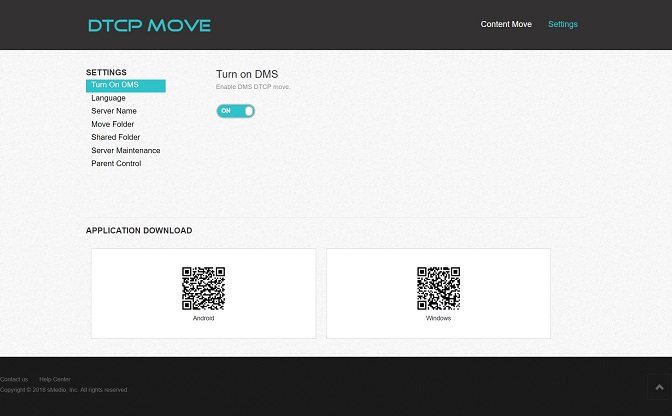Open the Windows QR code image
The height and width of the screenshot is (416, 672).
438,288
